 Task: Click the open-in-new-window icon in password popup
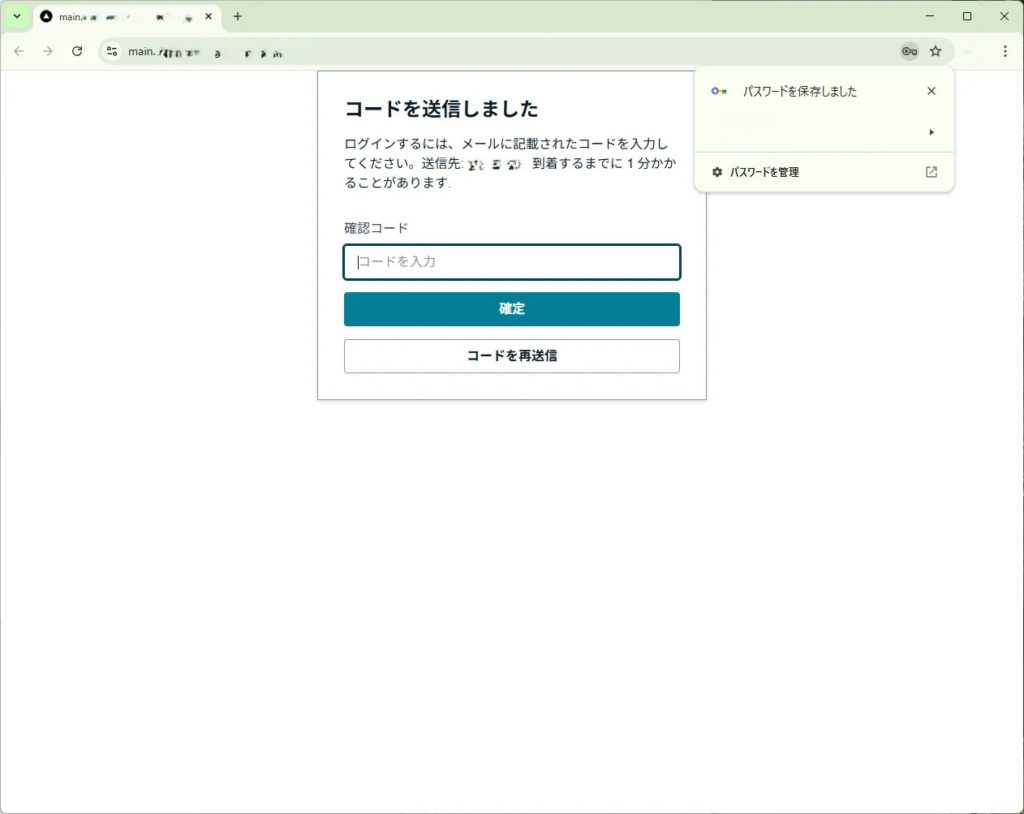click(931, 172)
